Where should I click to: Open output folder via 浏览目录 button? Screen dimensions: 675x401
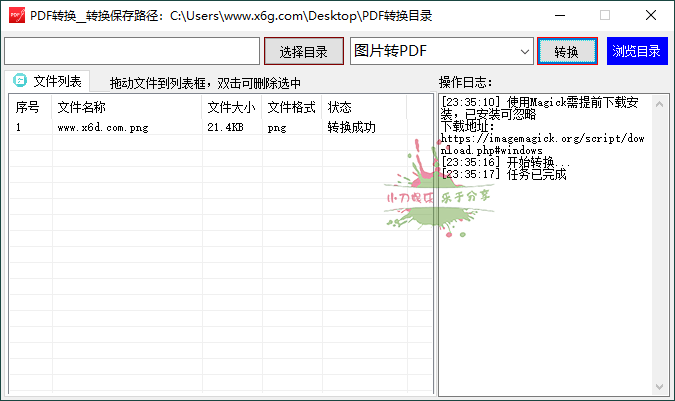636,52
